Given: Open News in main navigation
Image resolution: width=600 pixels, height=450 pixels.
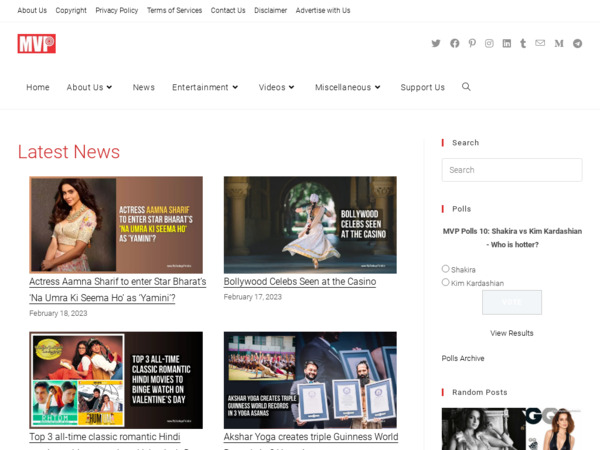Looking at the screenshot, I should pyautogui.click(x=143, y=87).
